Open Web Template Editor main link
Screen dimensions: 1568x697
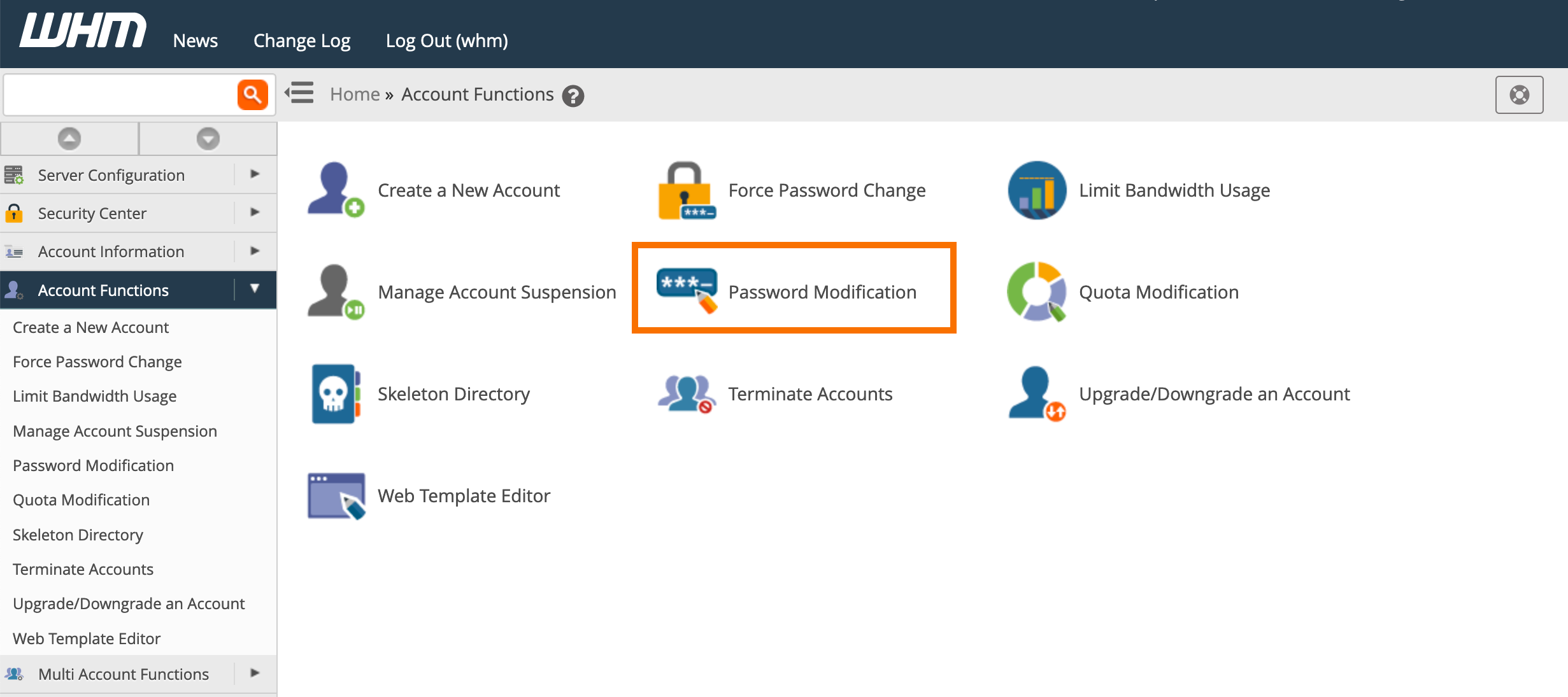pyautogui.click(x=464, y=496)
